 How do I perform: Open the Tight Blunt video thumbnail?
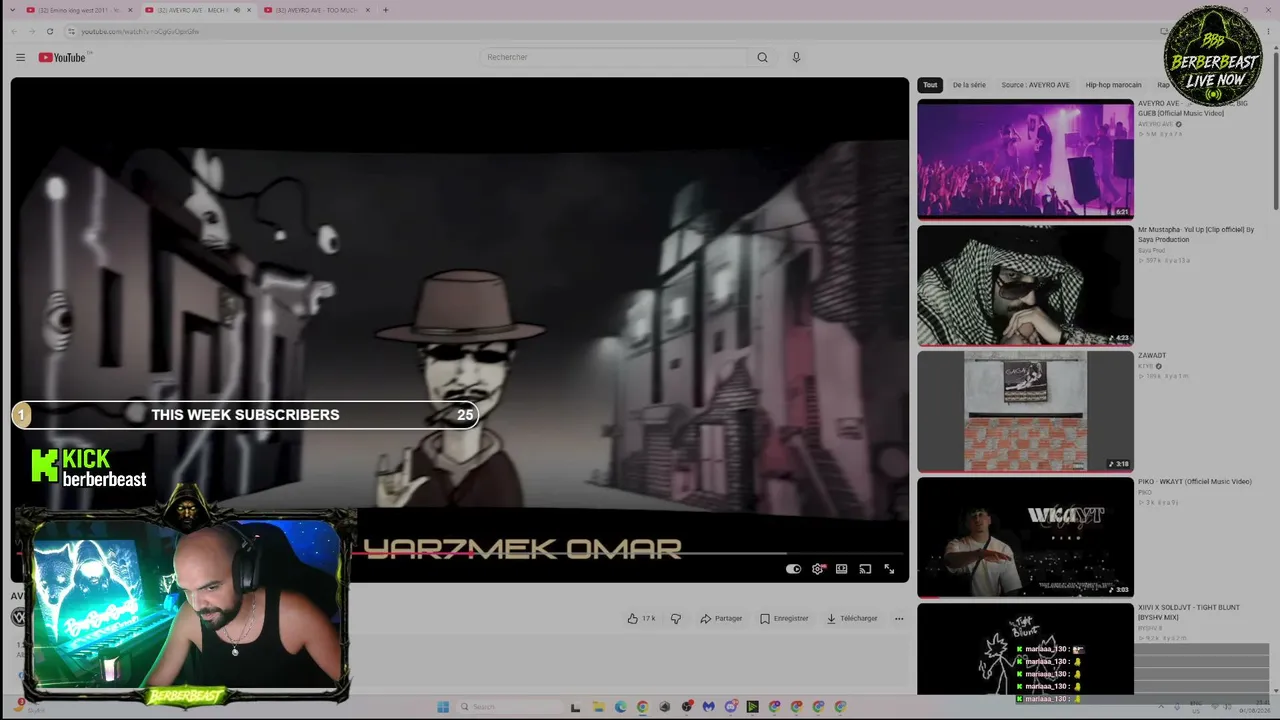coord(1025,649)
